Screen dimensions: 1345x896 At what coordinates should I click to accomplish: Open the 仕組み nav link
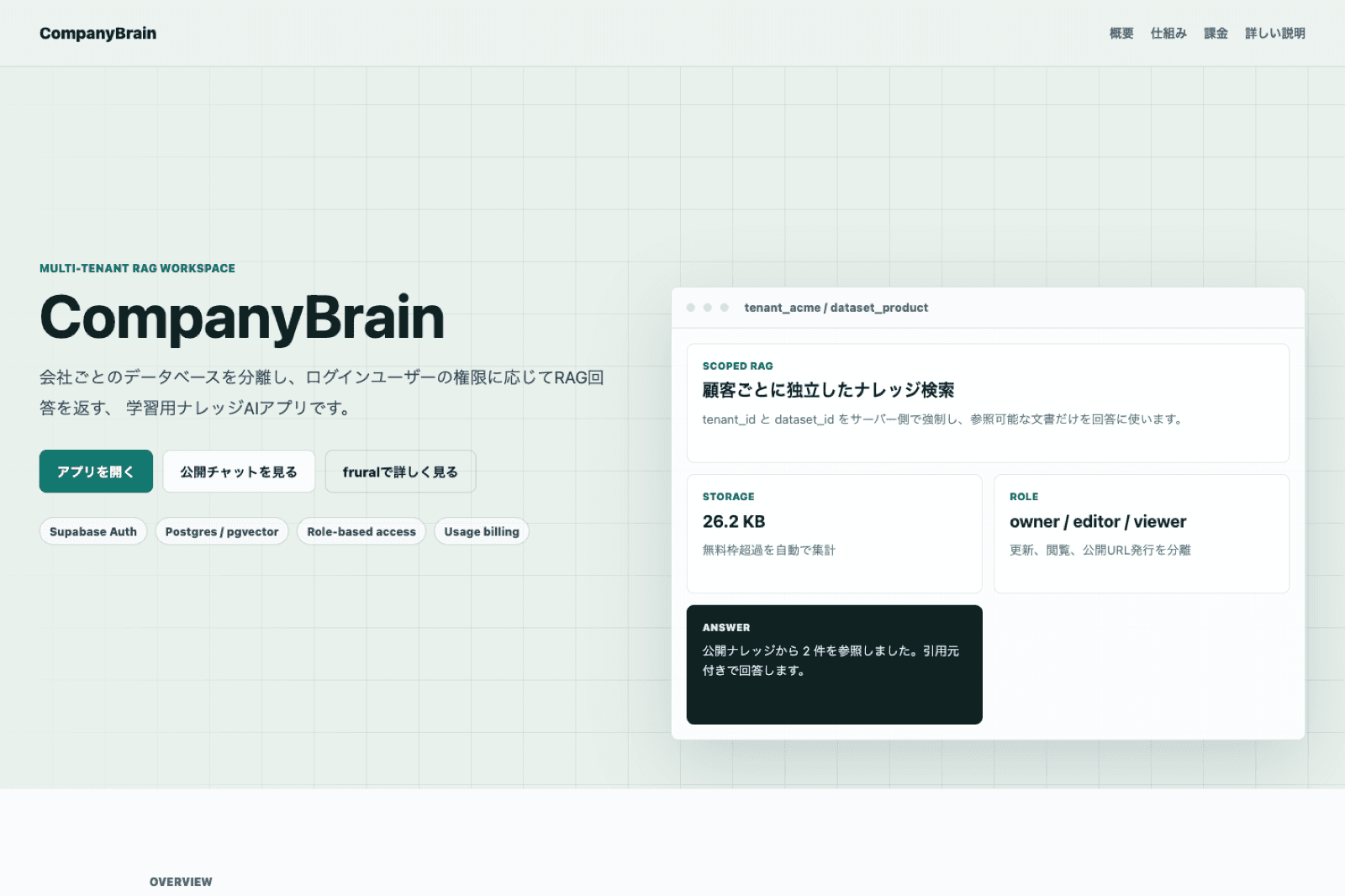(1168, 34)
